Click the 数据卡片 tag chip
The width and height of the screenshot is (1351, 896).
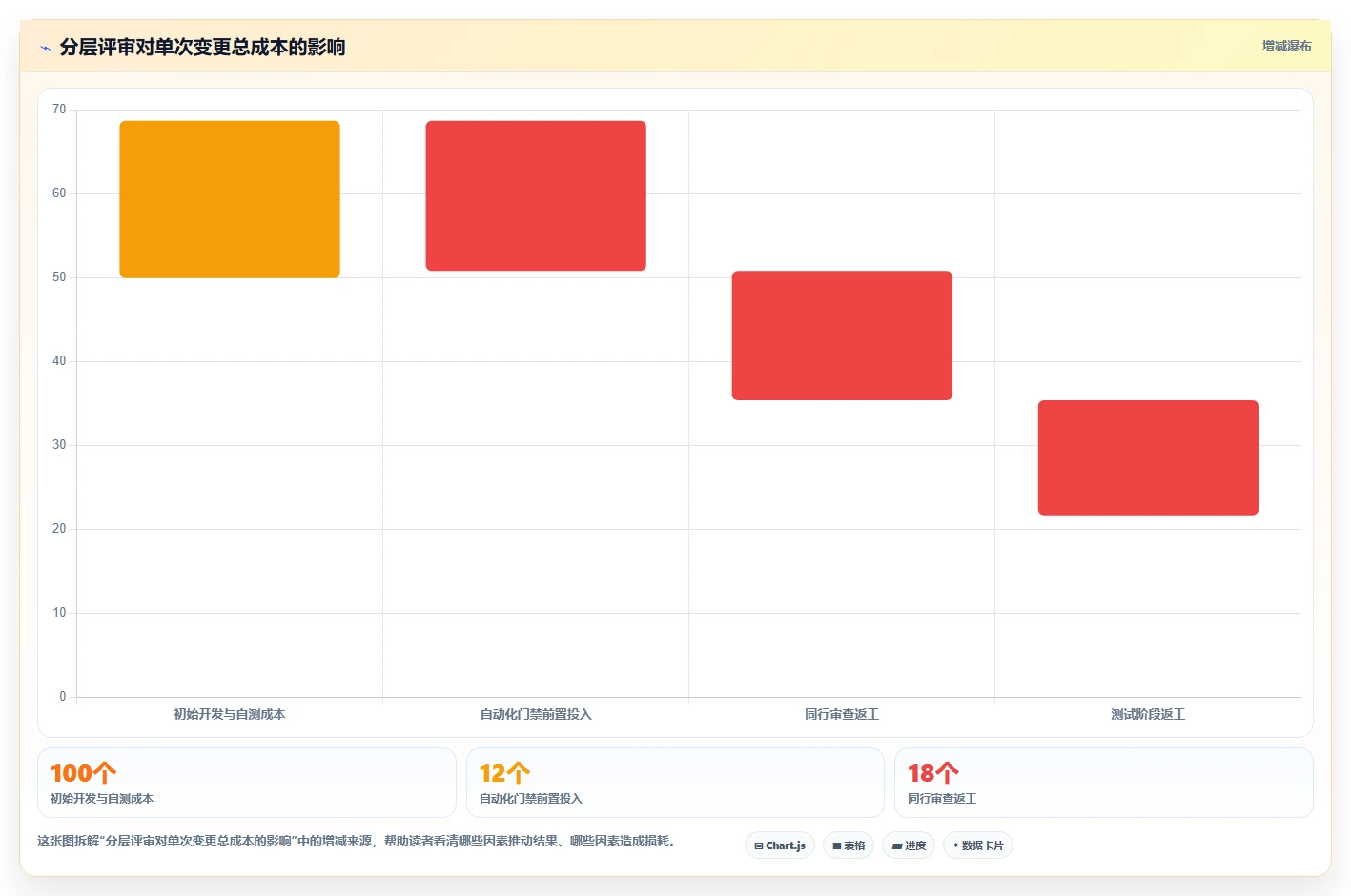pos(978,845)
